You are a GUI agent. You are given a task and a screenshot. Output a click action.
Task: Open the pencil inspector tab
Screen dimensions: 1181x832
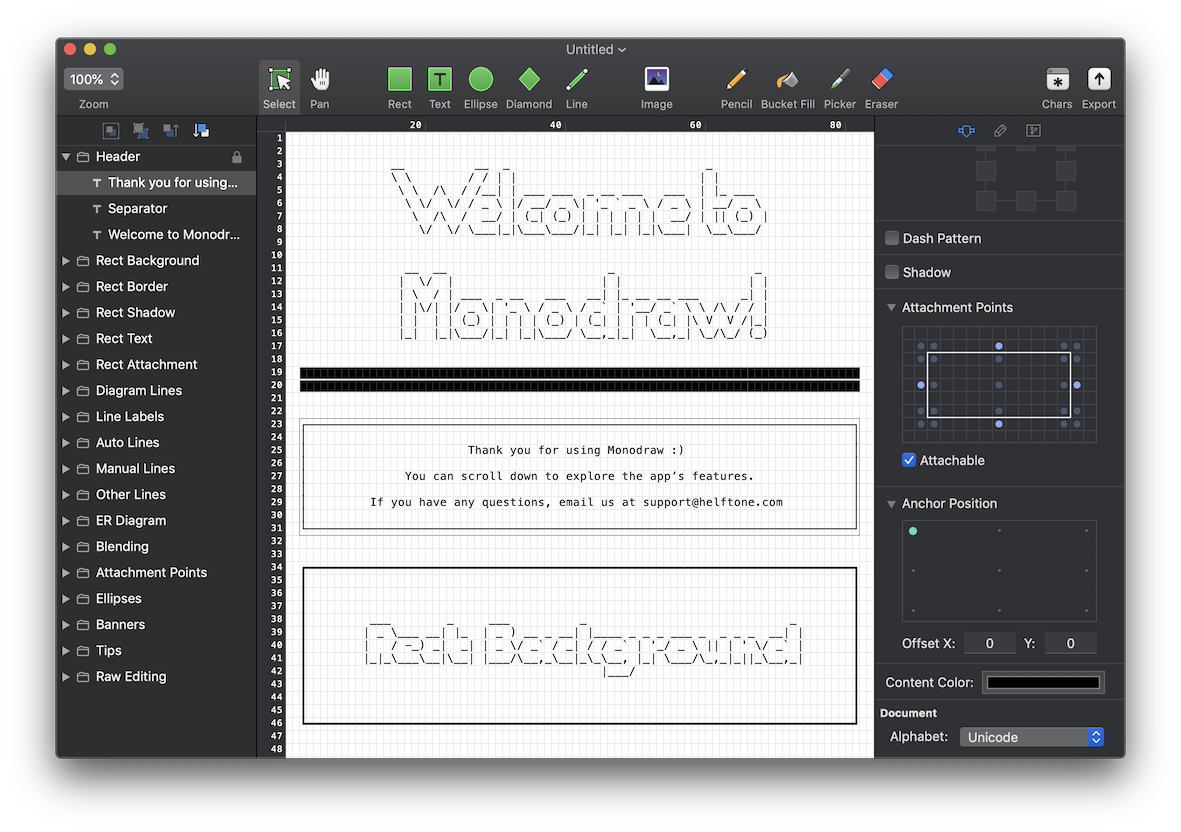pyautogui.click(x=1000, y=131)
